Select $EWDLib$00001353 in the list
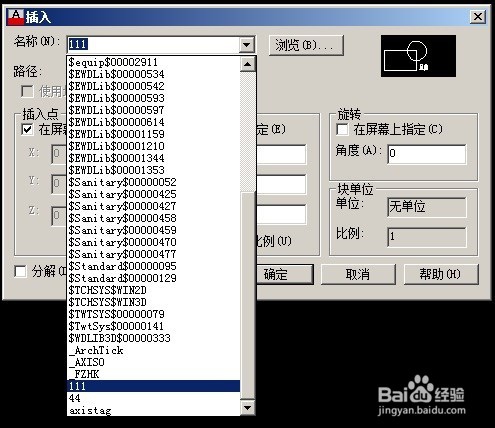The image size is (495, 428). (x=153, y=170)
